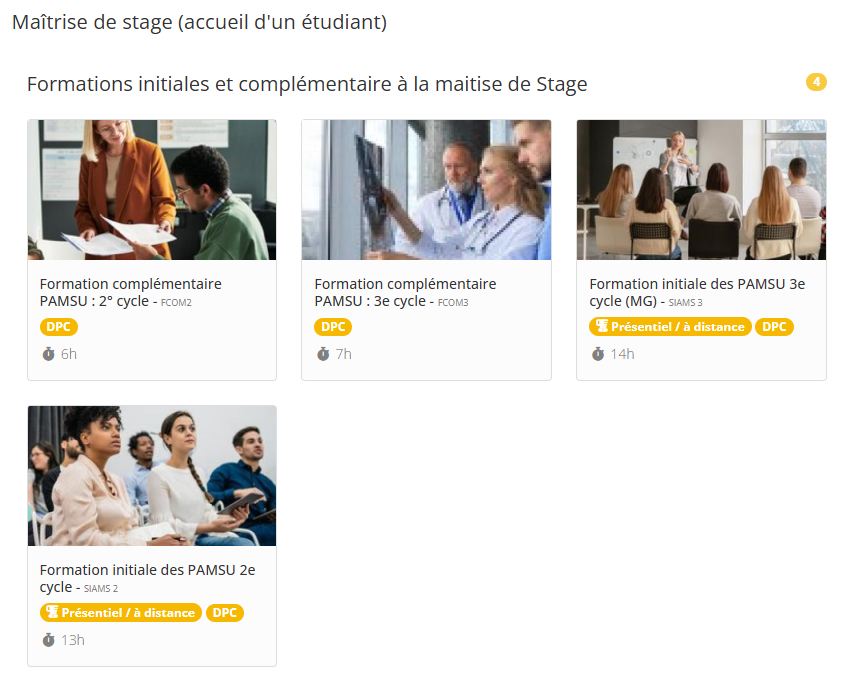The image size is (841, 677).
Task: Click the DPC badge on the FCOM3 card
Action: 333,326
